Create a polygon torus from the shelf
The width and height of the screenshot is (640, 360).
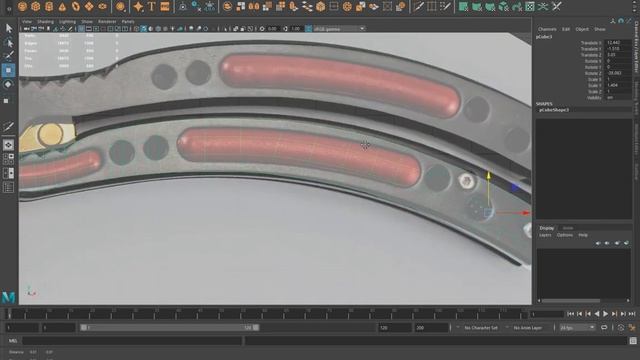tap(76, 6)
